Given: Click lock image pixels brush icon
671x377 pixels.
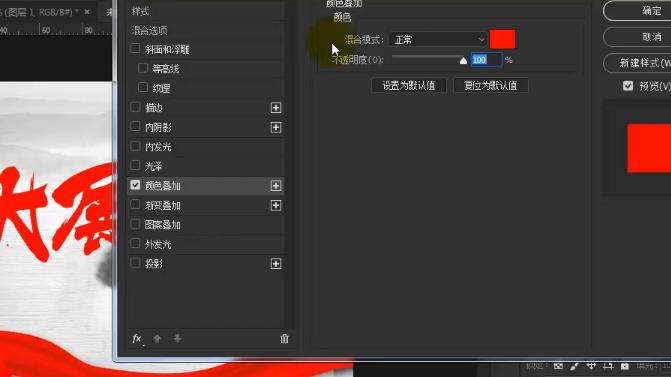Looking at the screenshot, I should (x=574, y=366).
